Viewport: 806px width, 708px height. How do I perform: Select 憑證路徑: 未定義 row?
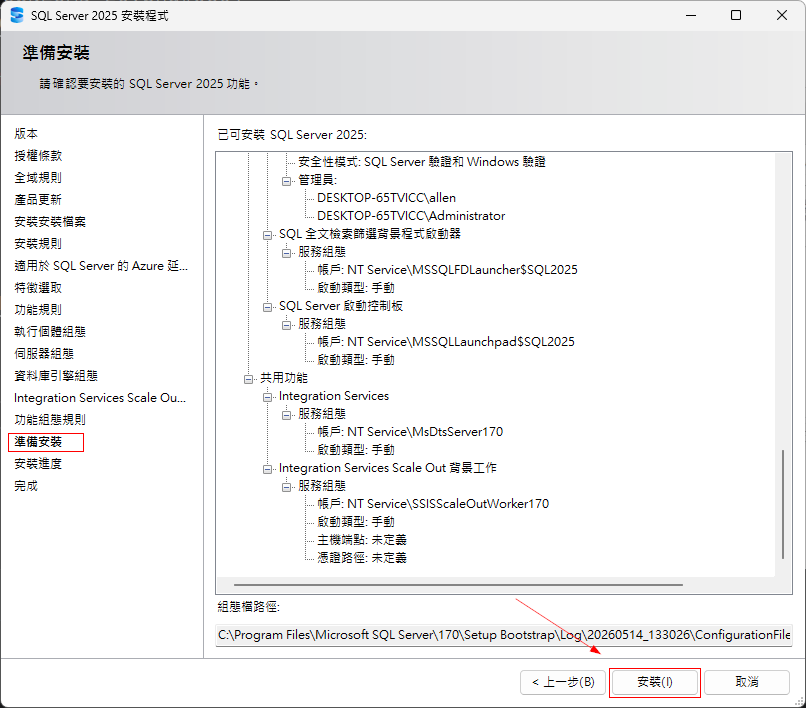[362, 558]
